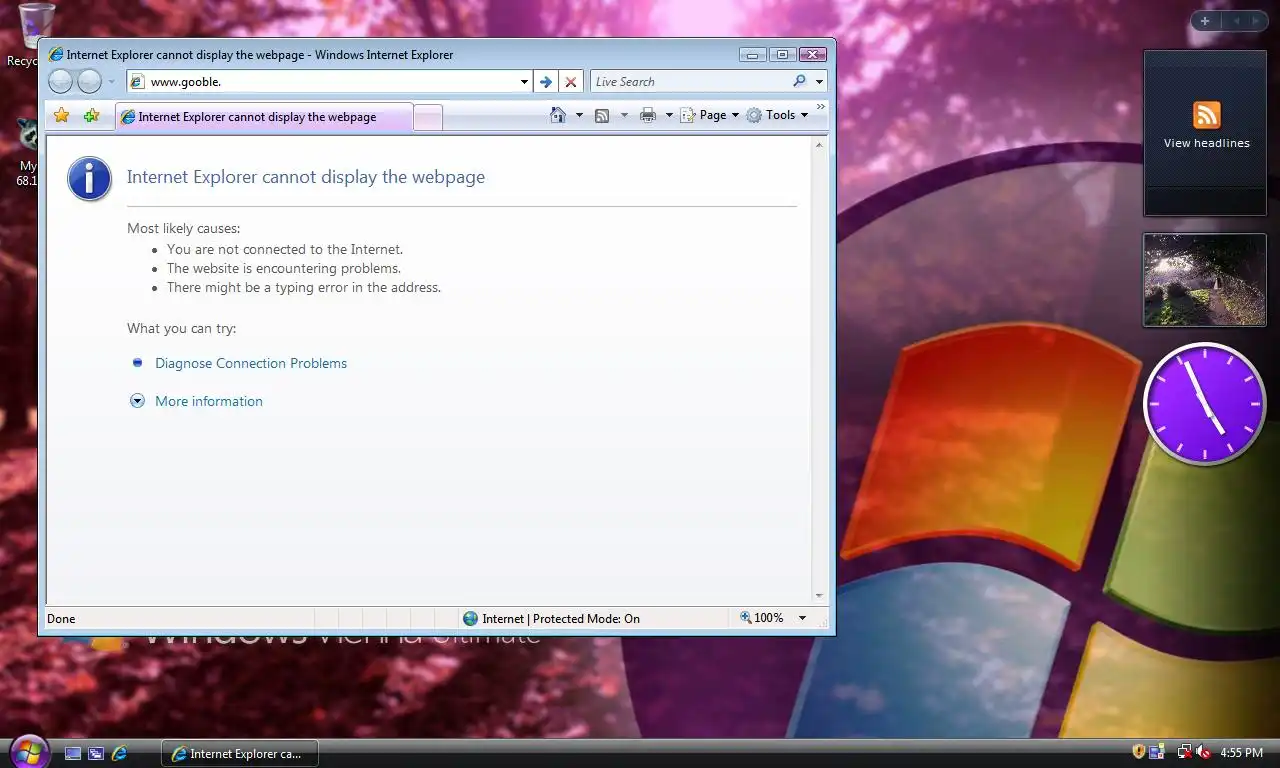This screenshot has width=1280, height=768.
Task: Click the 'What you can try:' text
Action: pos(182,328)
